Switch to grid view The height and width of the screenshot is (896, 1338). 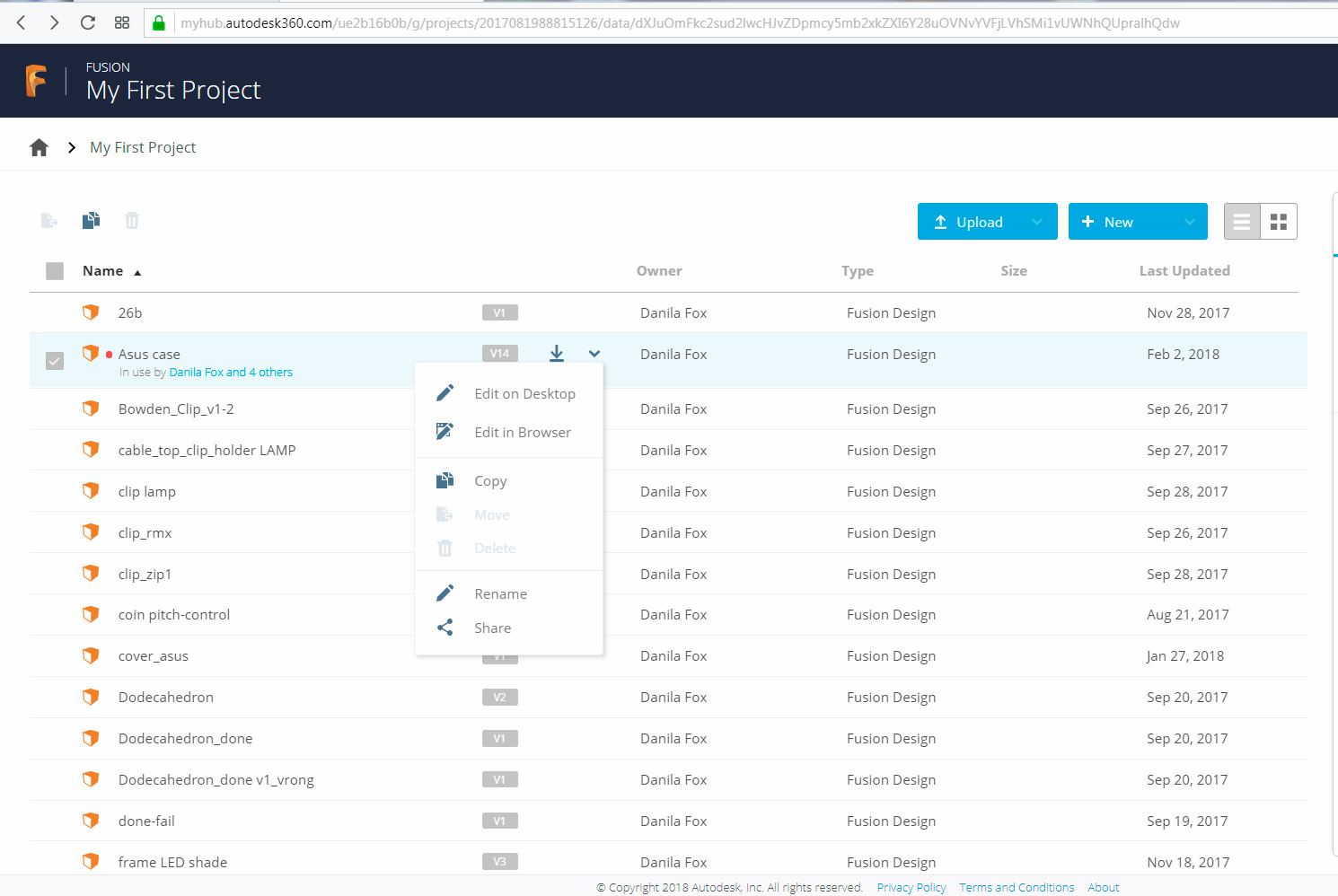[1279, 222]
